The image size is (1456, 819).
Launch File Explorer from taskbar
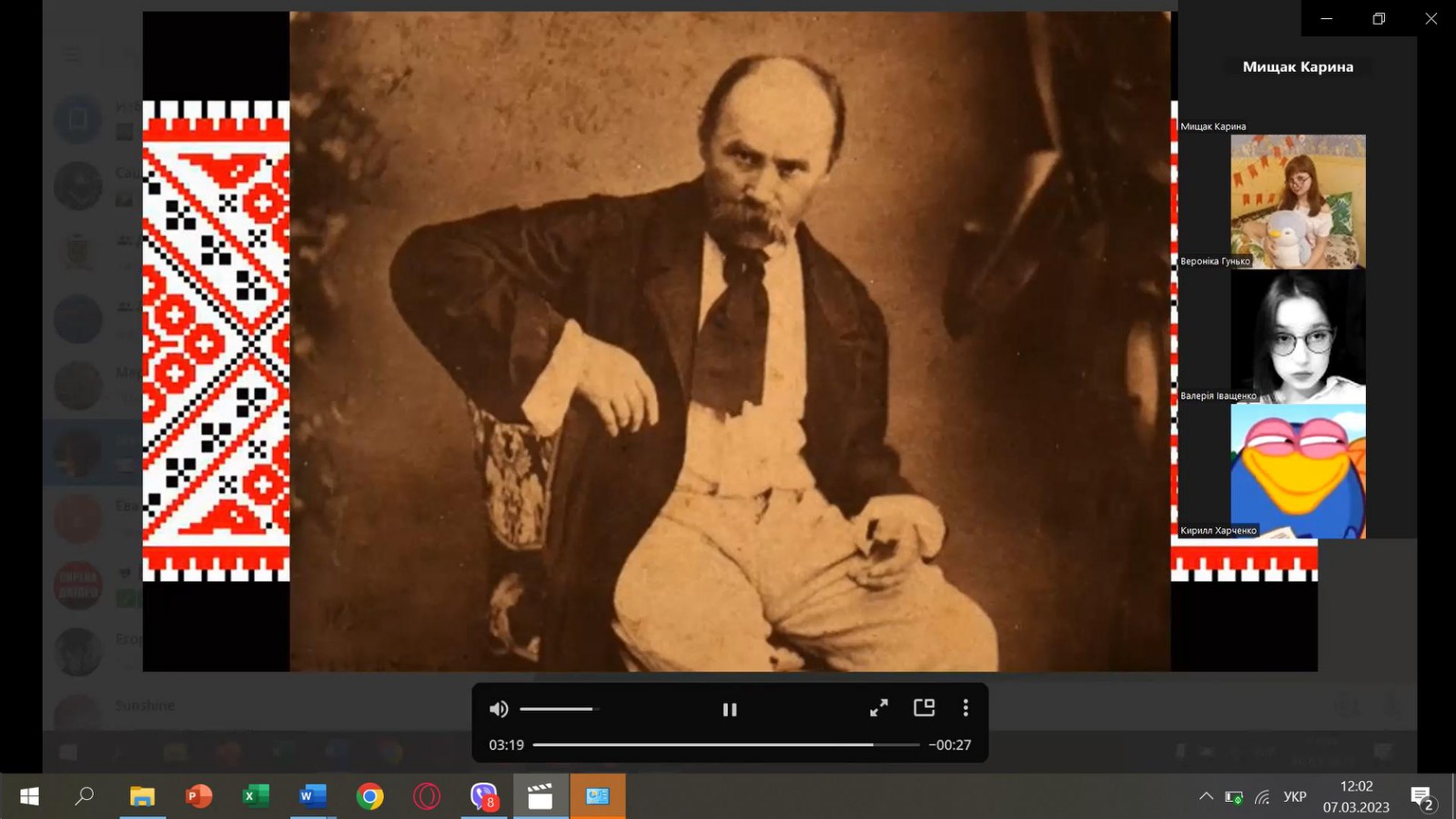pos(142,796)
